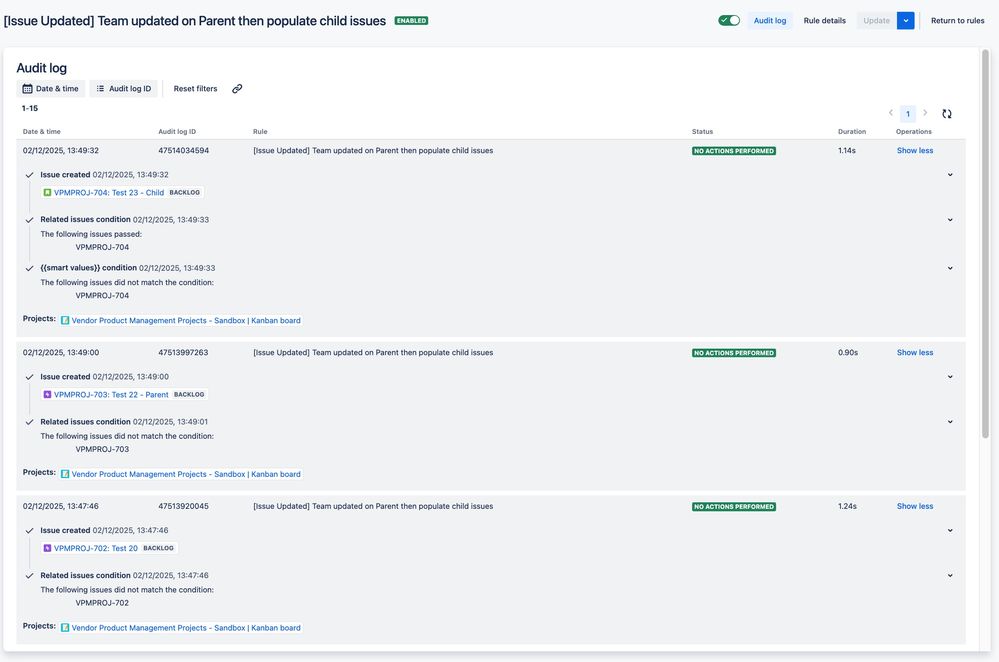Click project icon in second entry's Projects row
Viewport: 999px width, 662px height.
click(65, 474)
